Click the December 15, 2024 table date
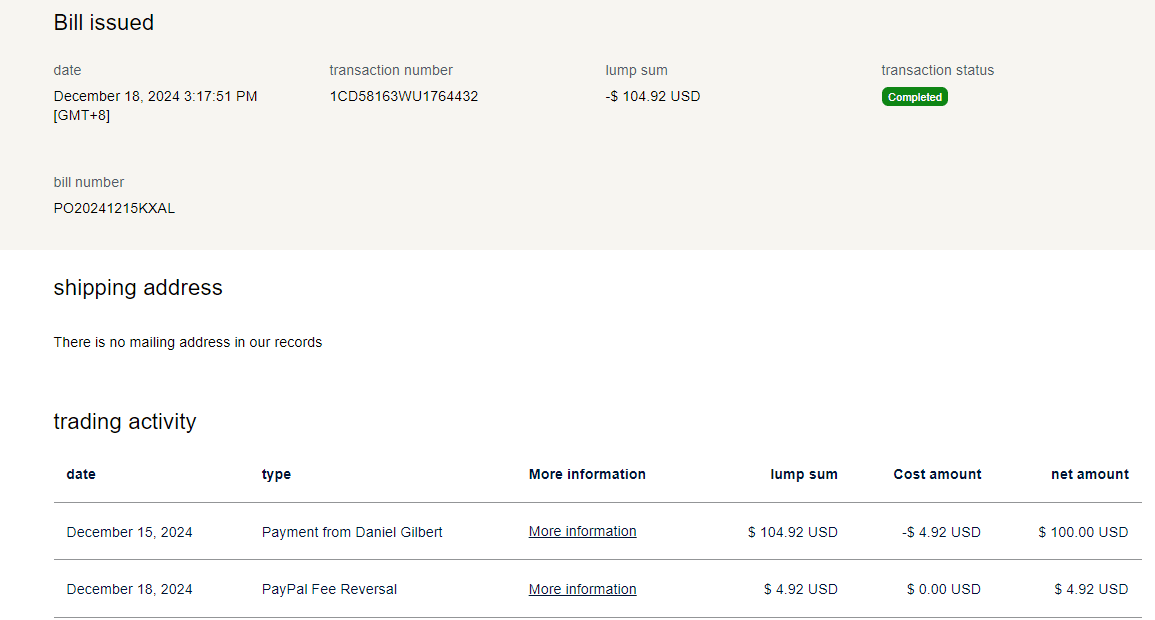 pos(129,532)
